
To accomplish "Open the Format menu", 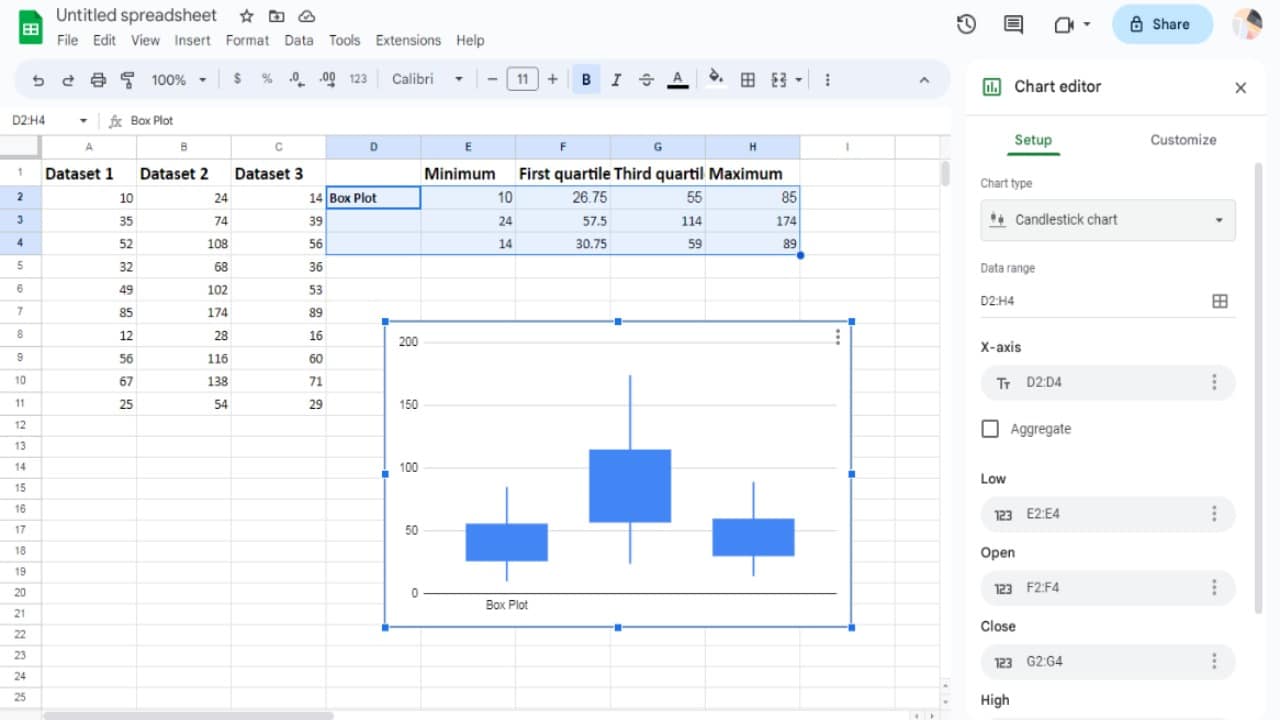I will (x=247, y=40).
